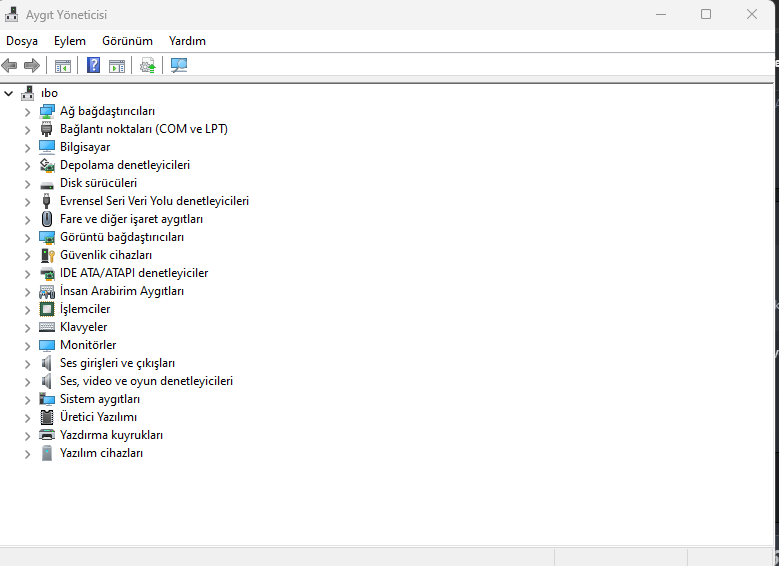Click the Yazdırma kuyrukları printer icon
This screenshot has width=779, height=566.
47,435
